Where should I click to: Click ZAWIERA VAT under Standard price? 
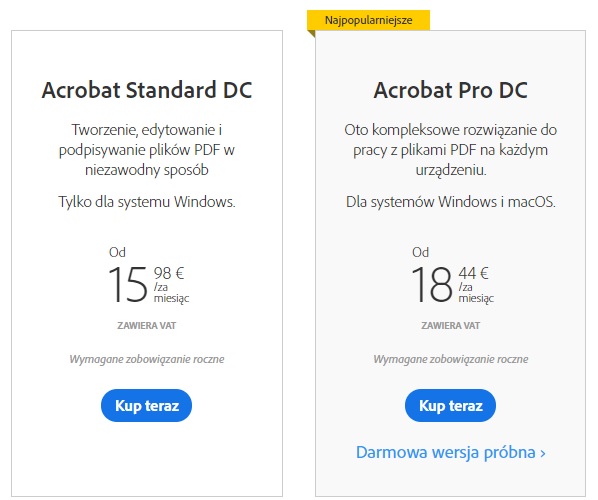tap(147, 326)
